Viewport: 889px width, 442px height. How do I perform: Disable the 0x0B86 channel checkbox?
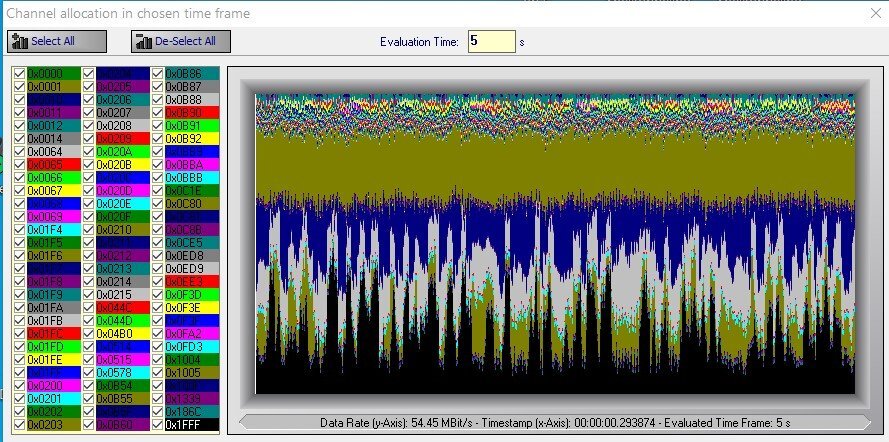158,74
